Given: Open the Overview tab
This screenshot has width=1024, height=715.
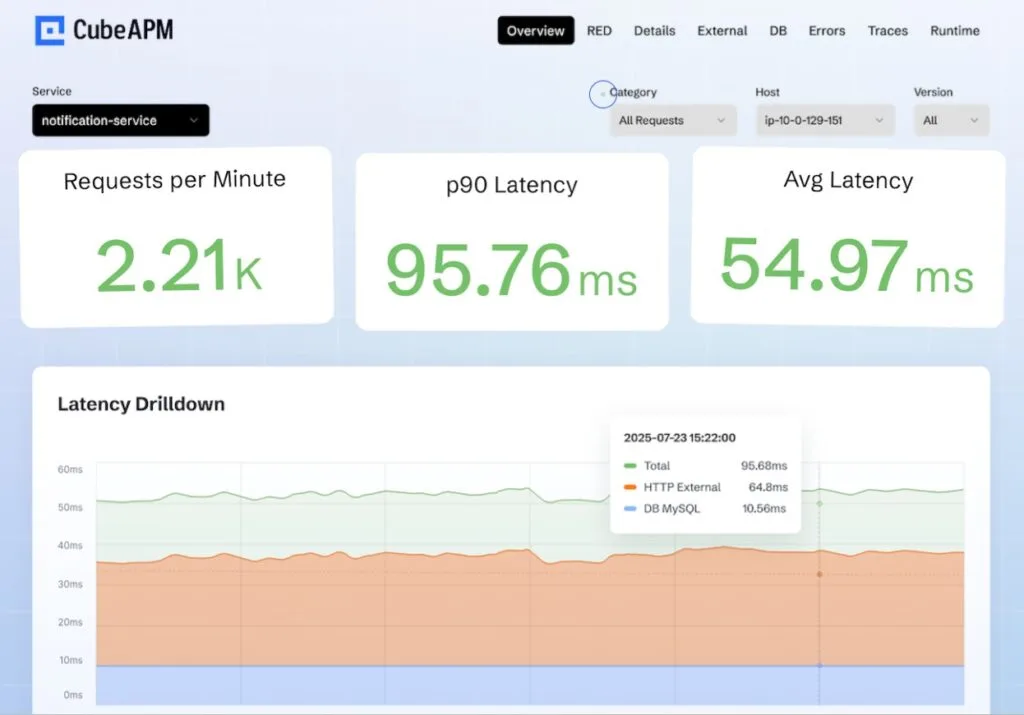Looking at the screenshot, I should pos(535,31).
